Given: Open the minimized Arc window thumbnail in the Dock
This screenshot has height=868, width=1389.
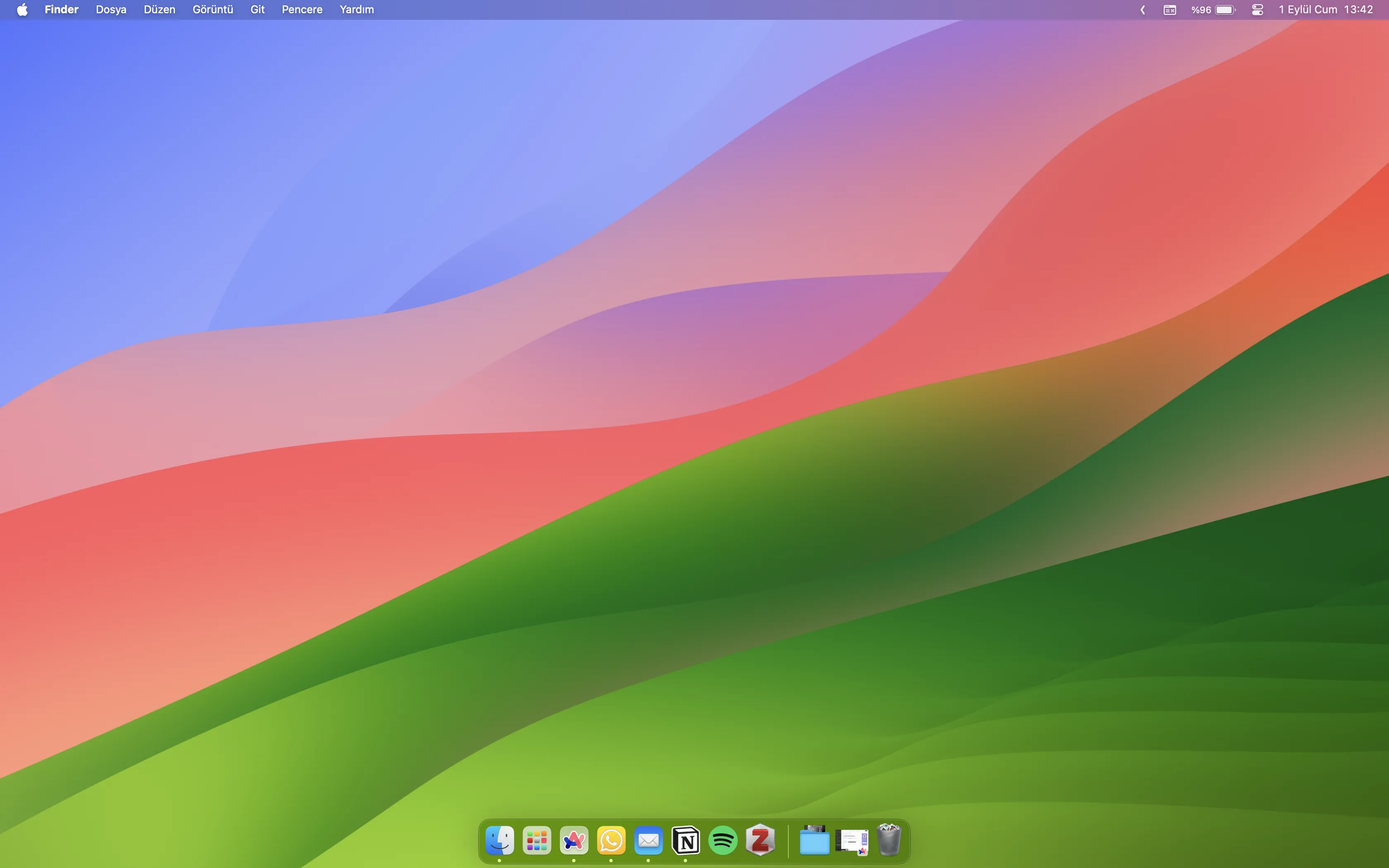Looking at the screenshot, I should (x=852, y=842).
